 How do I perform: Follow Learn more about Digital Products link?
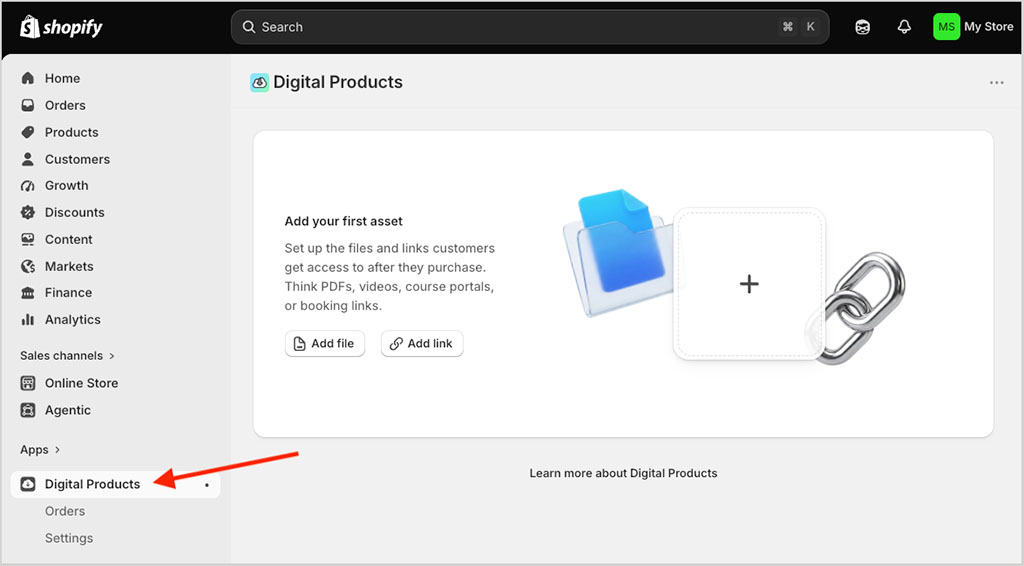click(x=623, y=473)
